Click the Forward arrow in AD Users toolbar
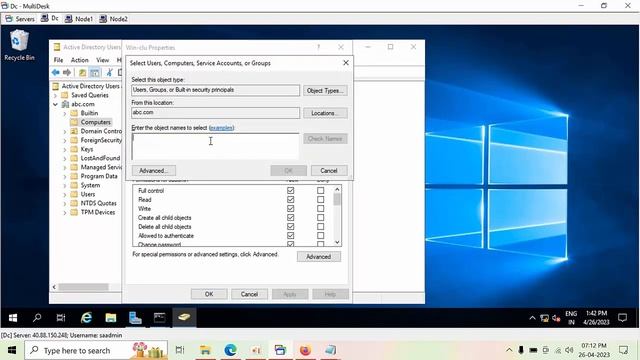Viewport: 640px width, 360px height. tap(67, 73)
